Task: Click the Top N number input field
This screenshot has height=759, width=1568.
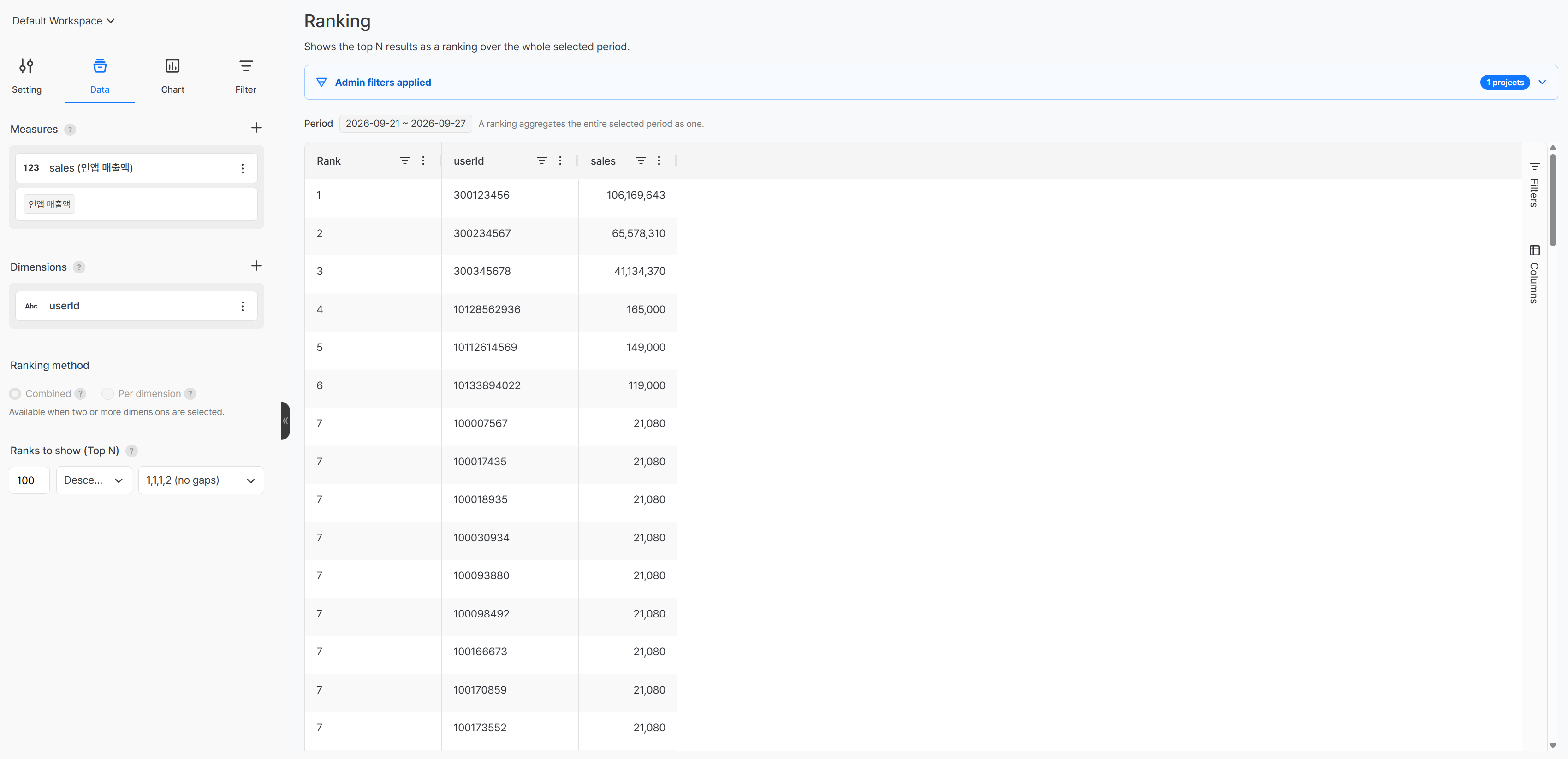Action: [x=29, y=480]
